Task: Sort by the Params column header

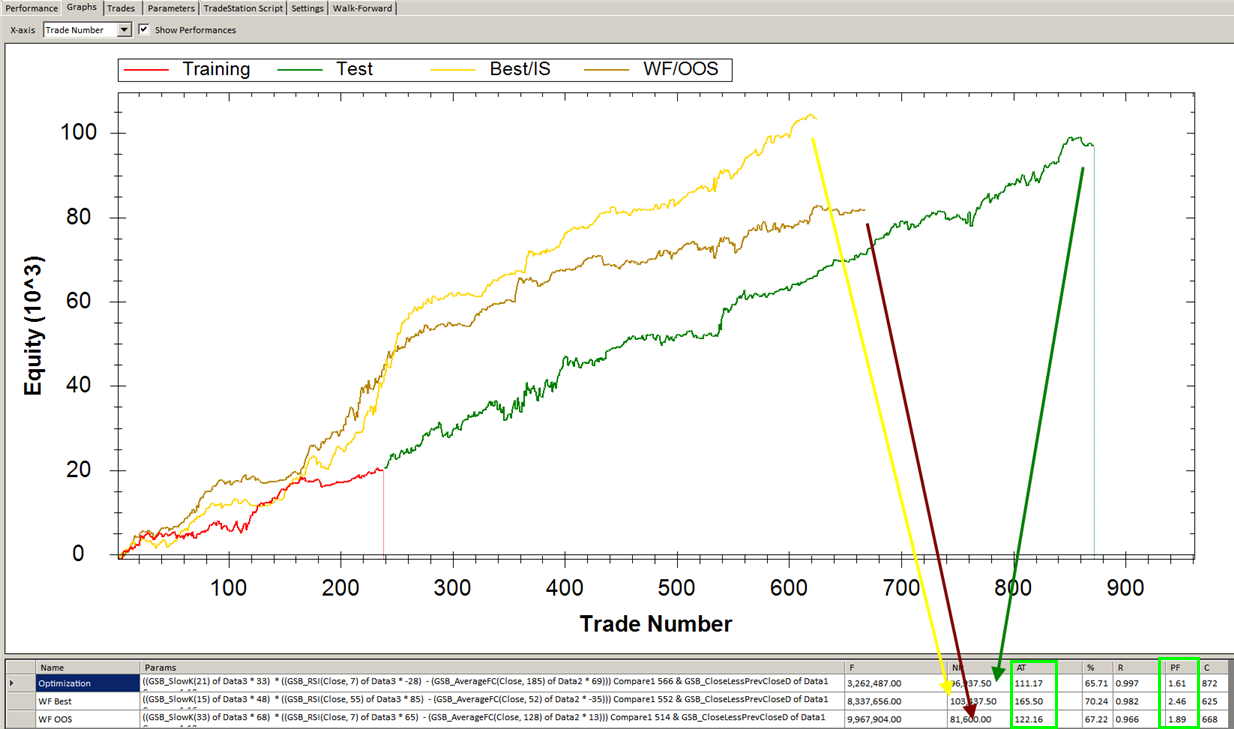Action: coord(490,666)
